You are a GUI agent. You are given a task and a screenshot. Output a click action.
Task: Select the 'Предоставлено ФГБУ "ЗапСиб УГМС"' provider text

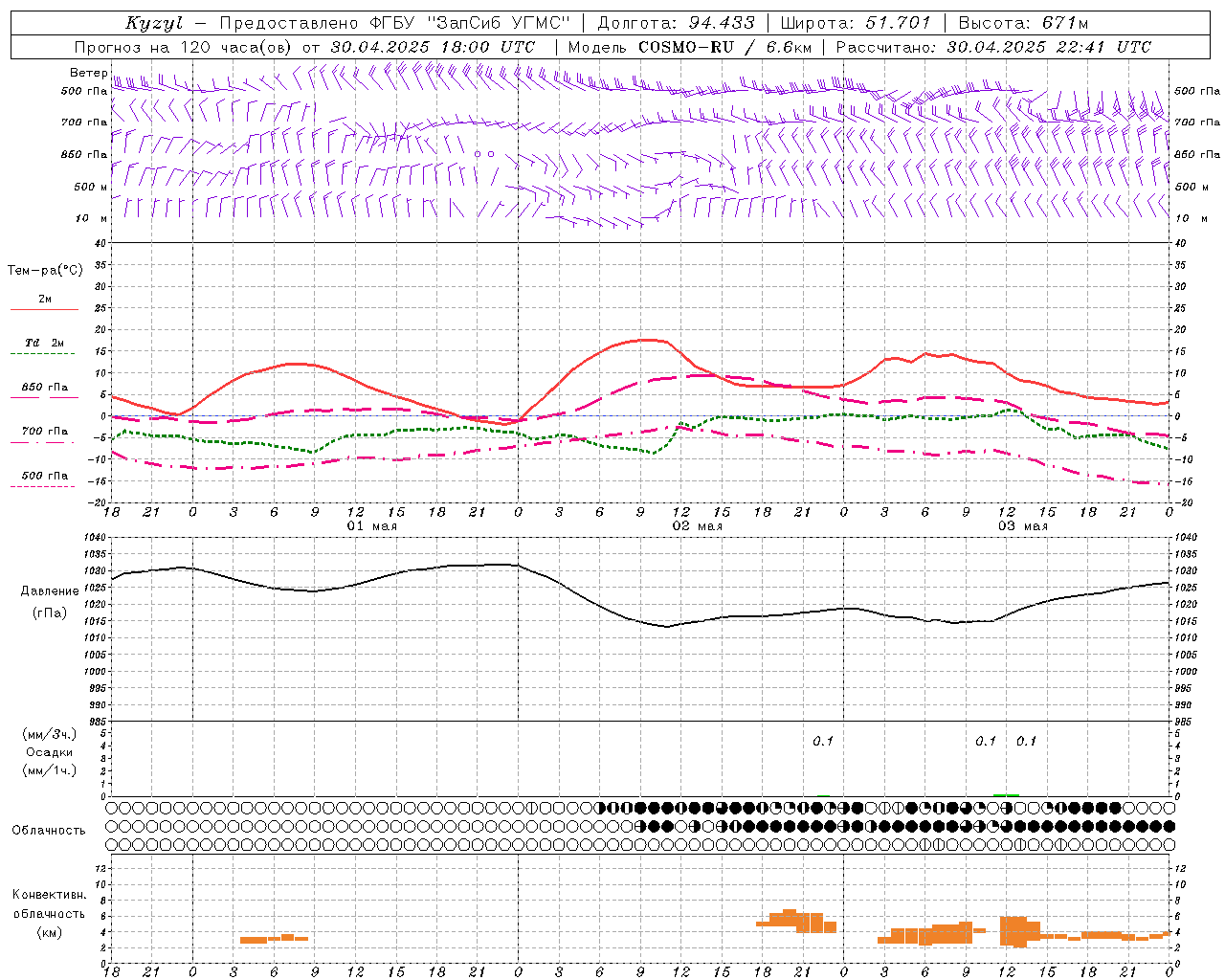click(x=395, y=23)
